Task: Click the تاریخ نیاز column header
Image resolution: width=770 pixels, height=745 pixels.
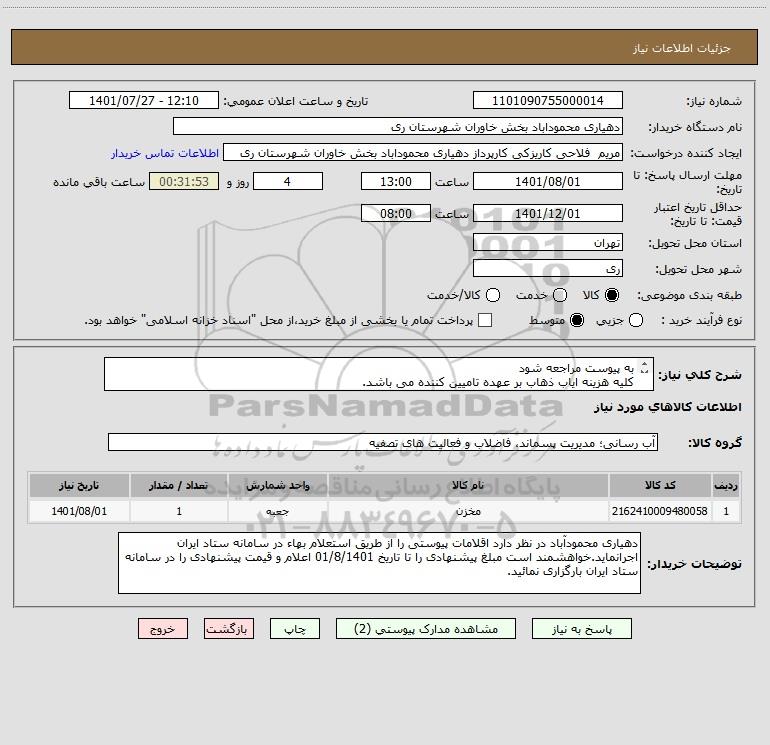Action: click(79, 485)
